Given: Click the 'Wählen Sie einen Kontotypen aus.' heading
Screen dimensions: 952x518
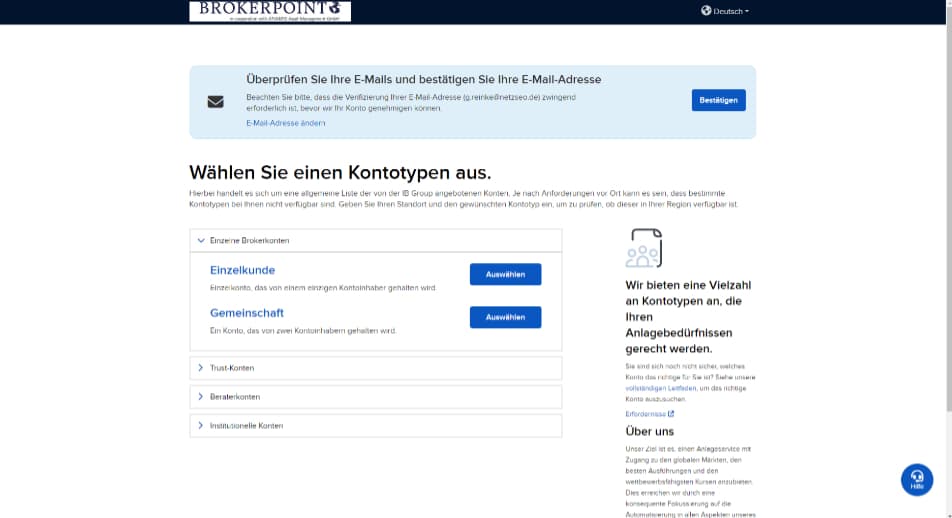Looking at the screenshot, I should pos(340,172).
